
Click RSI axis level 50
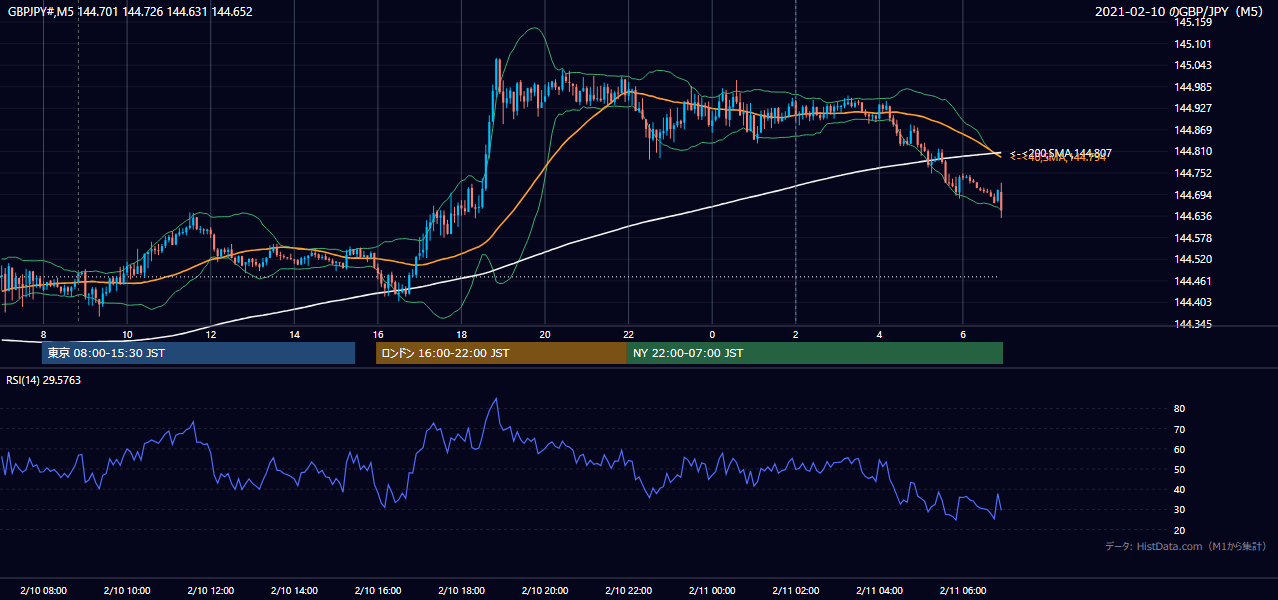tap(1179, 469)
